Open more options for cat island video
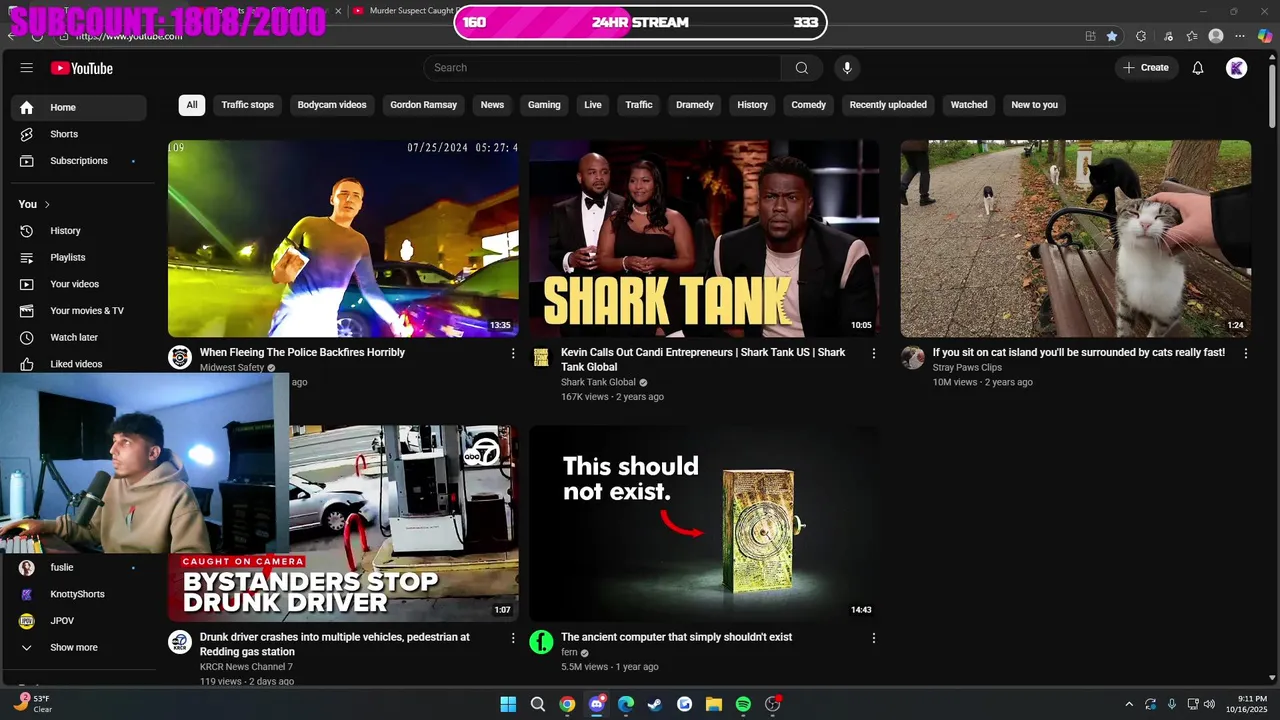Viewport: 1280px width, 720px height. [x=1246, y=353]
